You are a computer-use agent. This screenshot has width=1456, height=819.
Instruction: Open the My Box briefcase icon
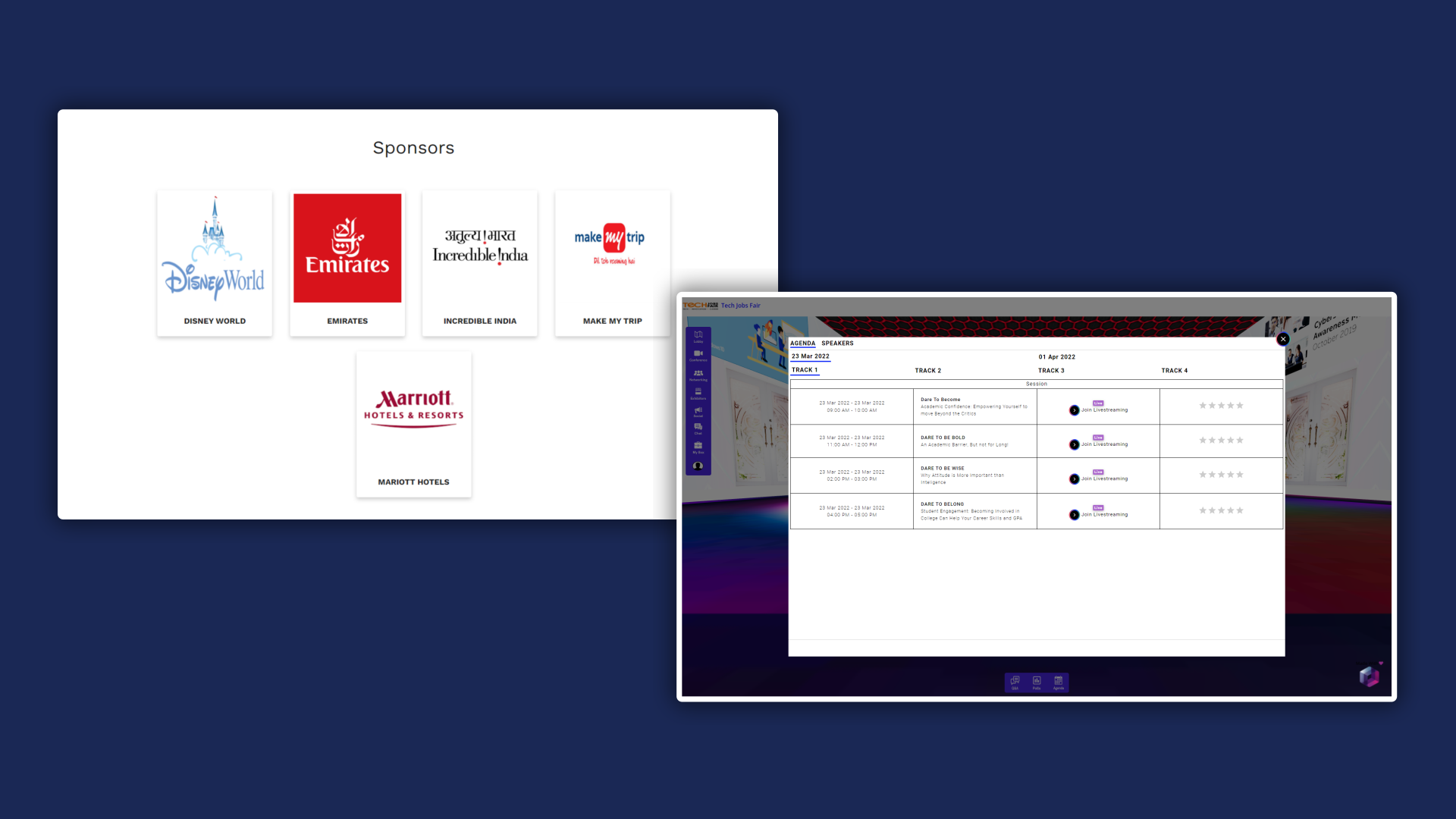[698, 447]
